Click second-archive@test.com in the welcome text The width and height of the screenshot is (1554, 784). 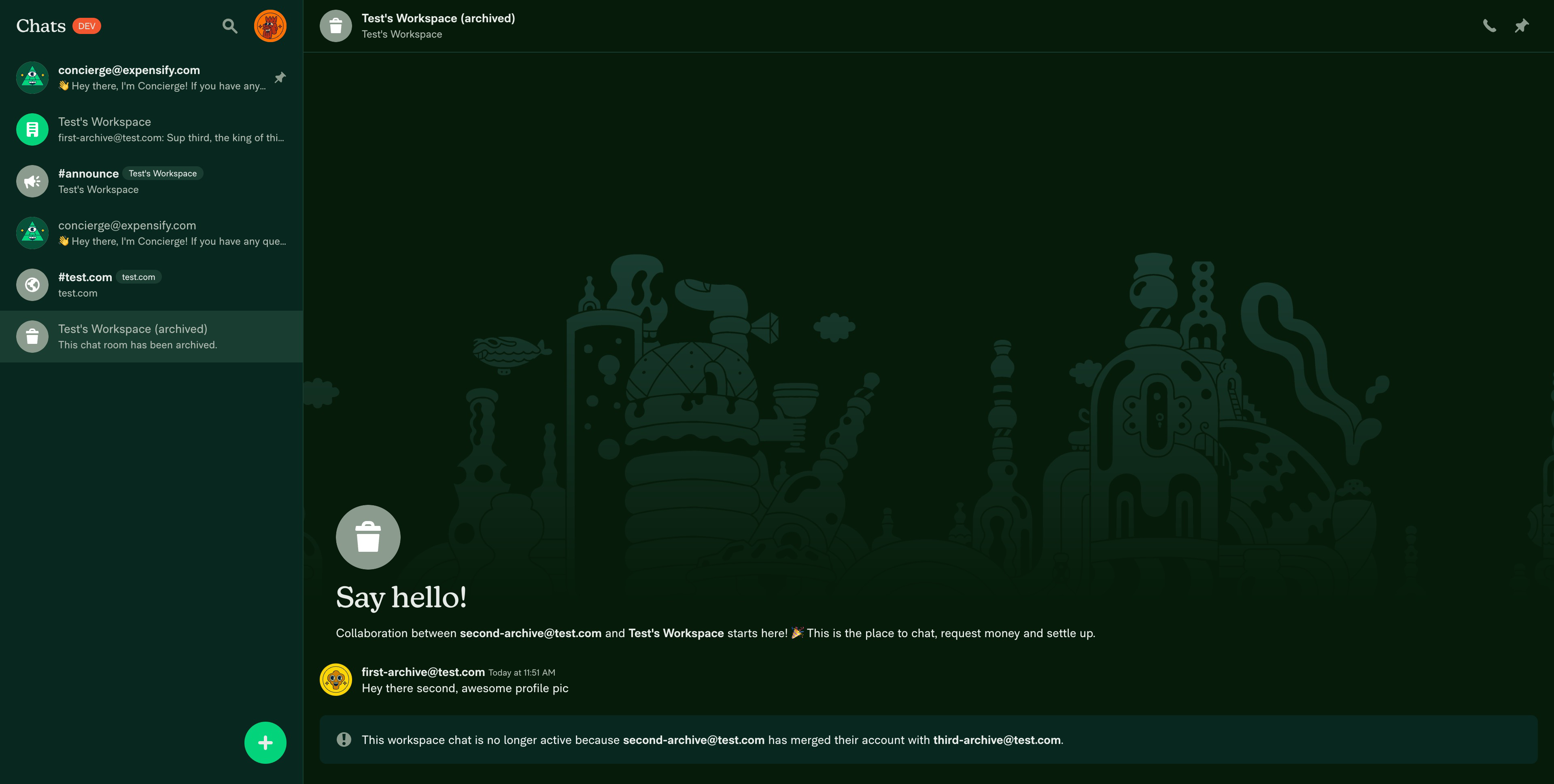point(531,633)
